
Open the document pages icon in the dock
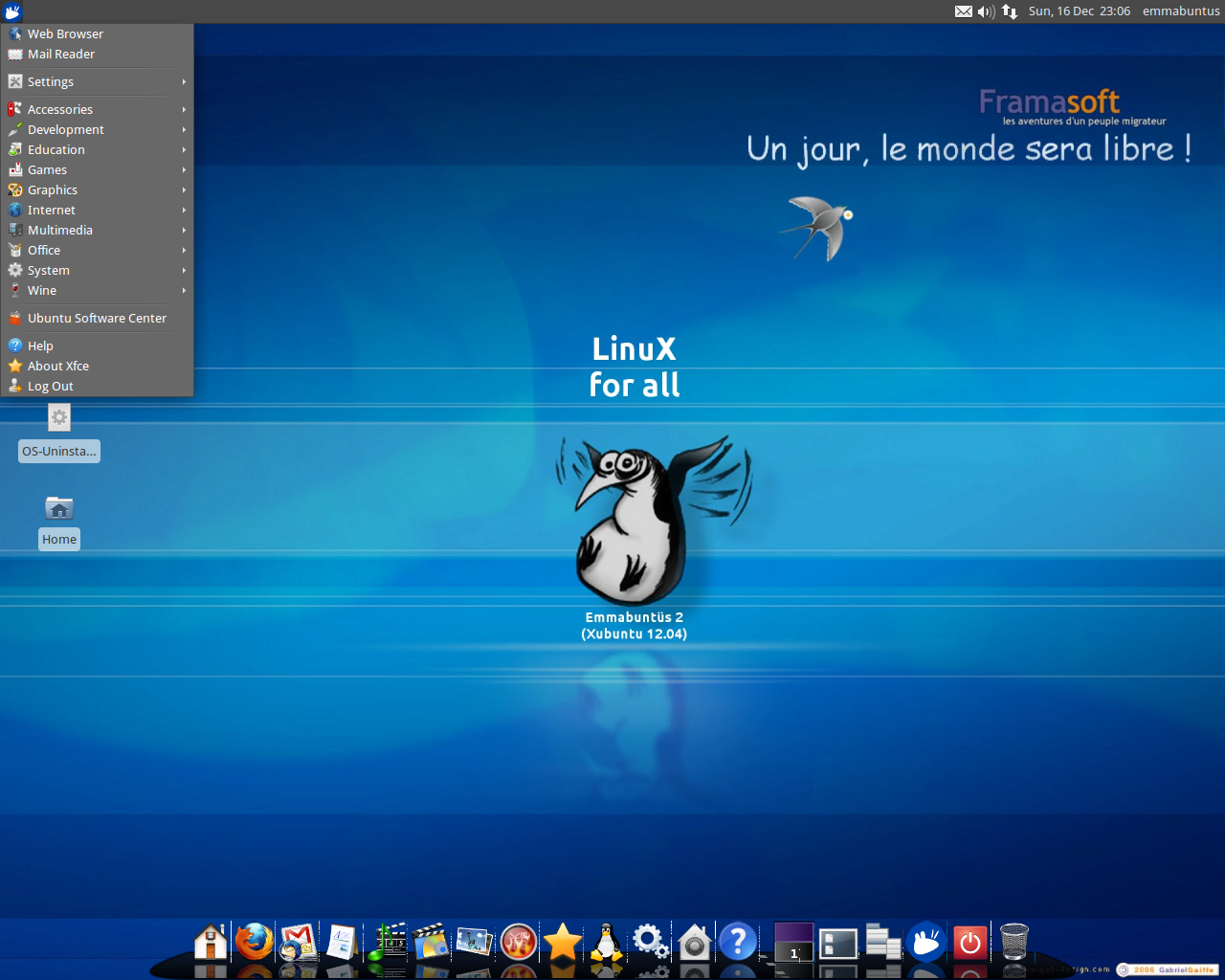pyautogui.click(x=342, y=942)
